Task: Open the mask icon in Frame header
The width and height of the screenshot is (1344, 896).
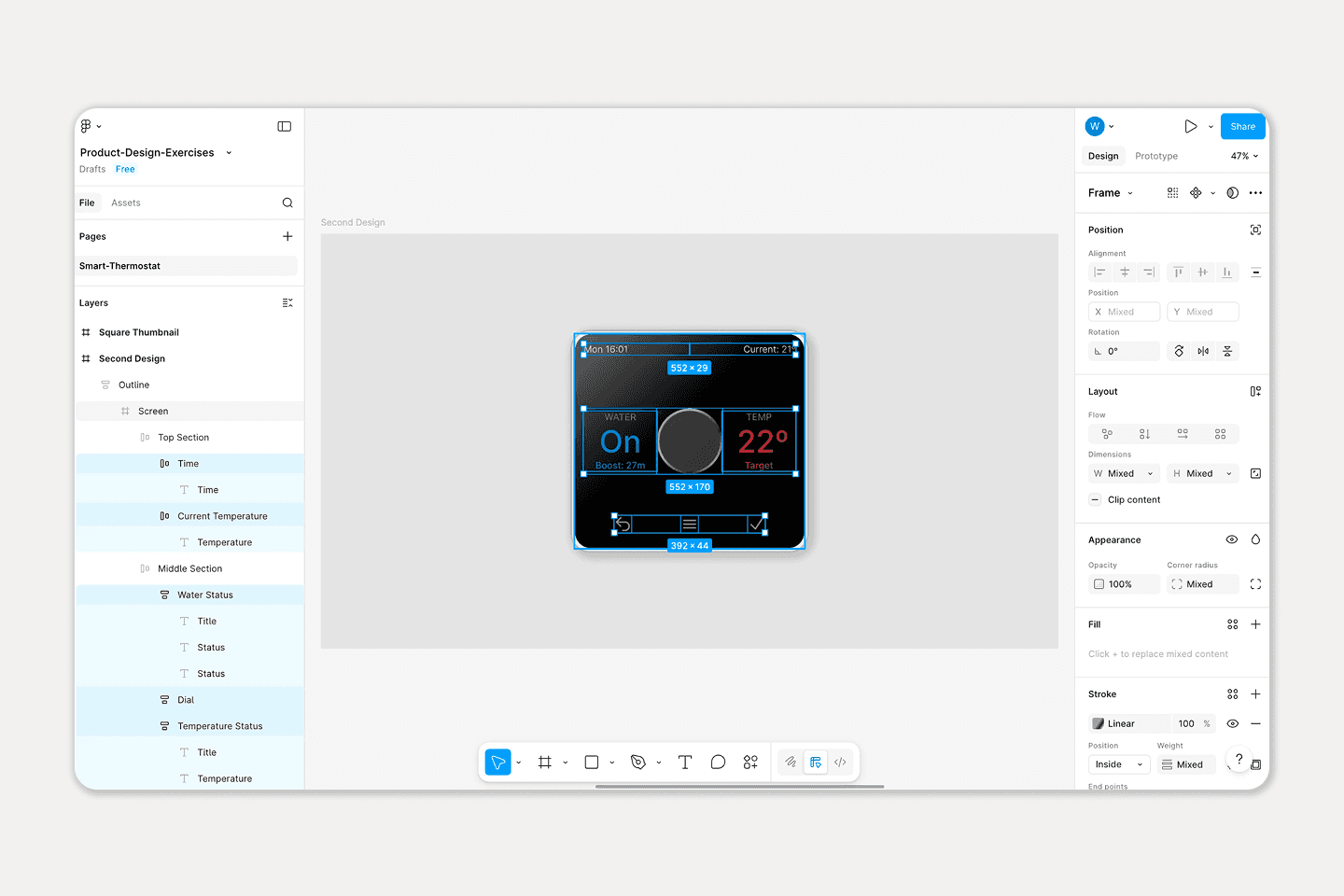Action: (1233, 192)
